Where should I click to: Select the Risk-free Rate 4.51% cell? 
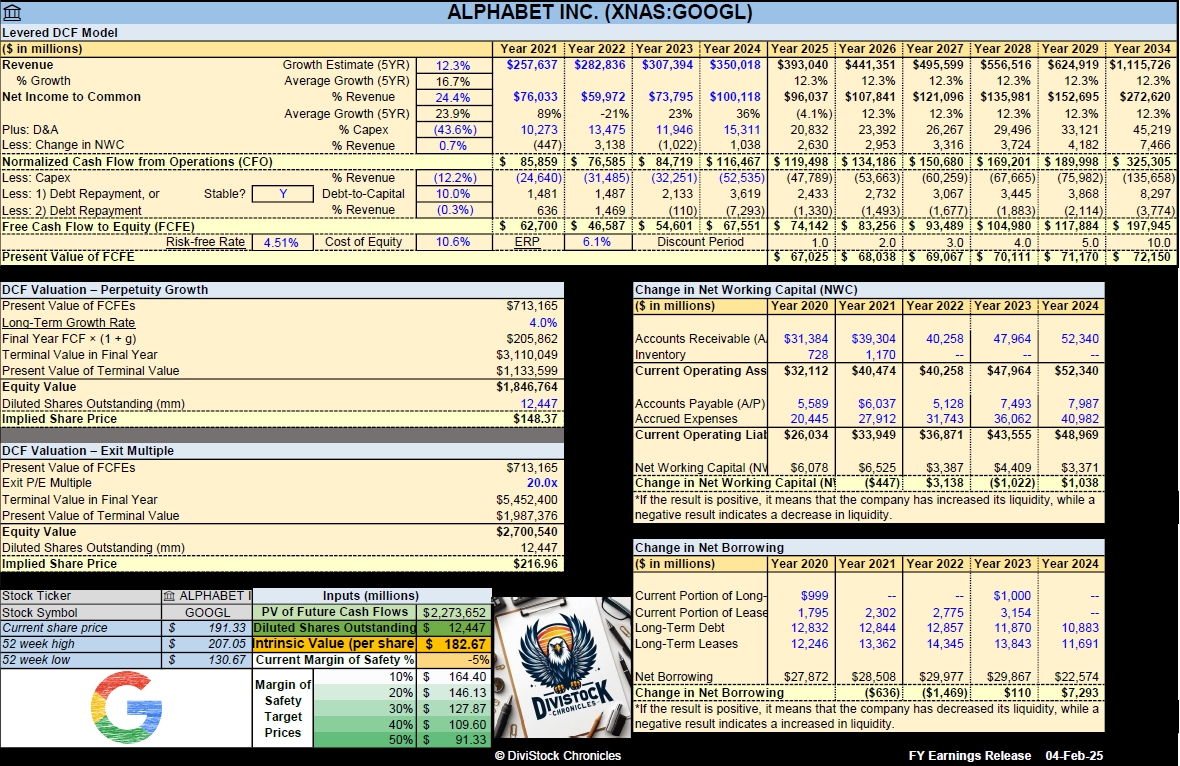(x=281, y=242)
